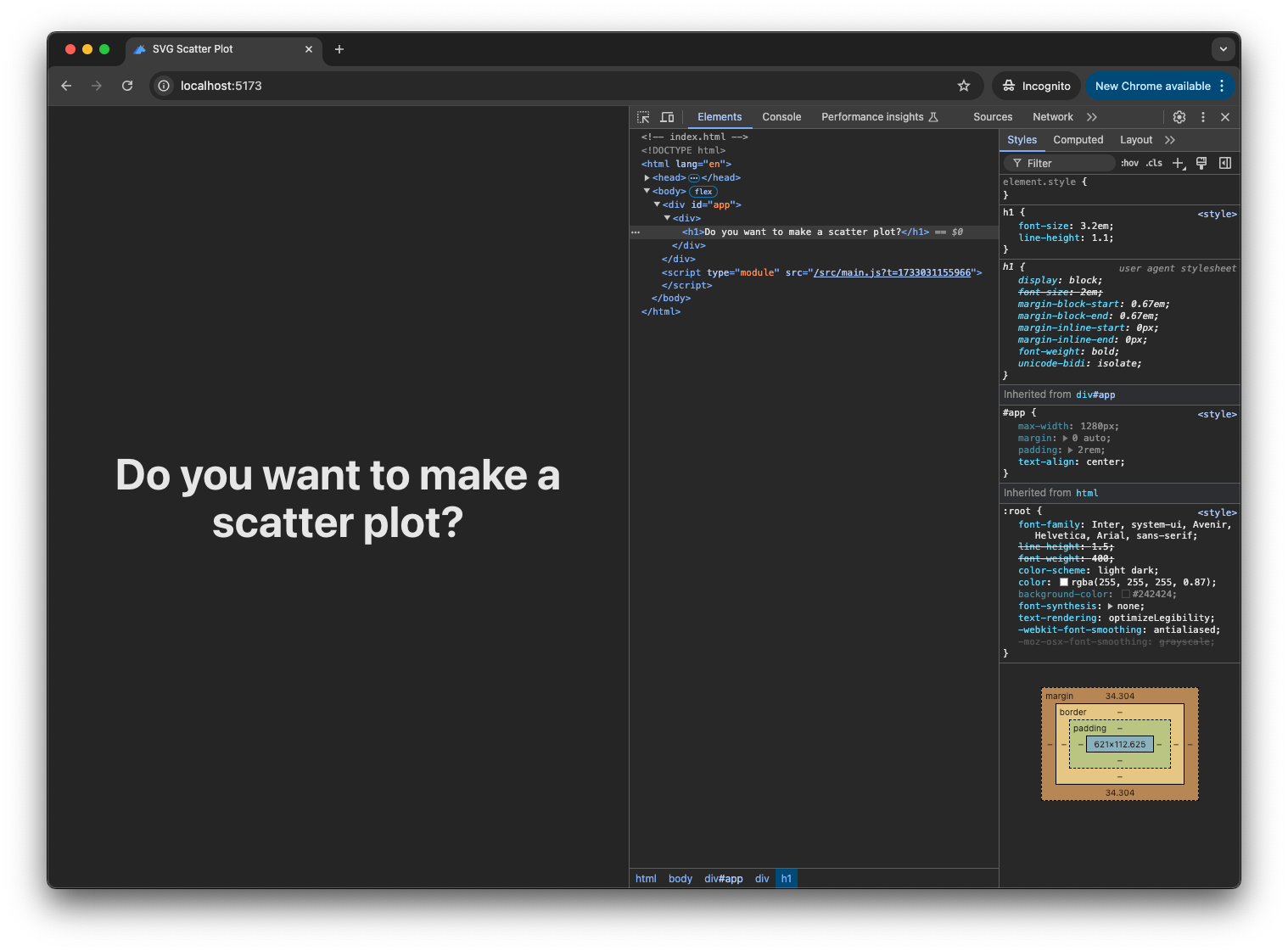Toggle the device toolbar icon

coord(668,117)
